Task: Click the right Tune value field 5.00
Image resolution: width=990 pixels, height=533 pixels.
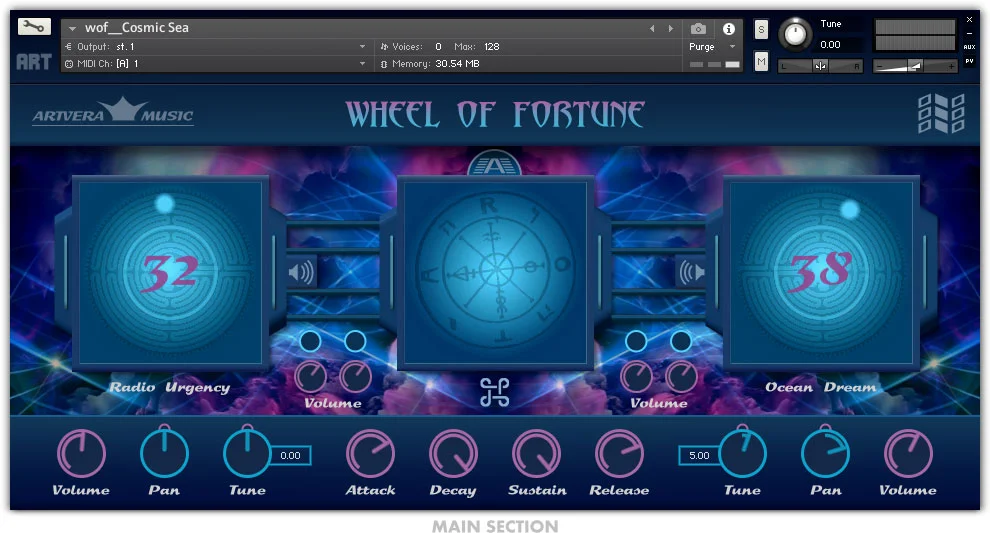Action: pos(700,455)
